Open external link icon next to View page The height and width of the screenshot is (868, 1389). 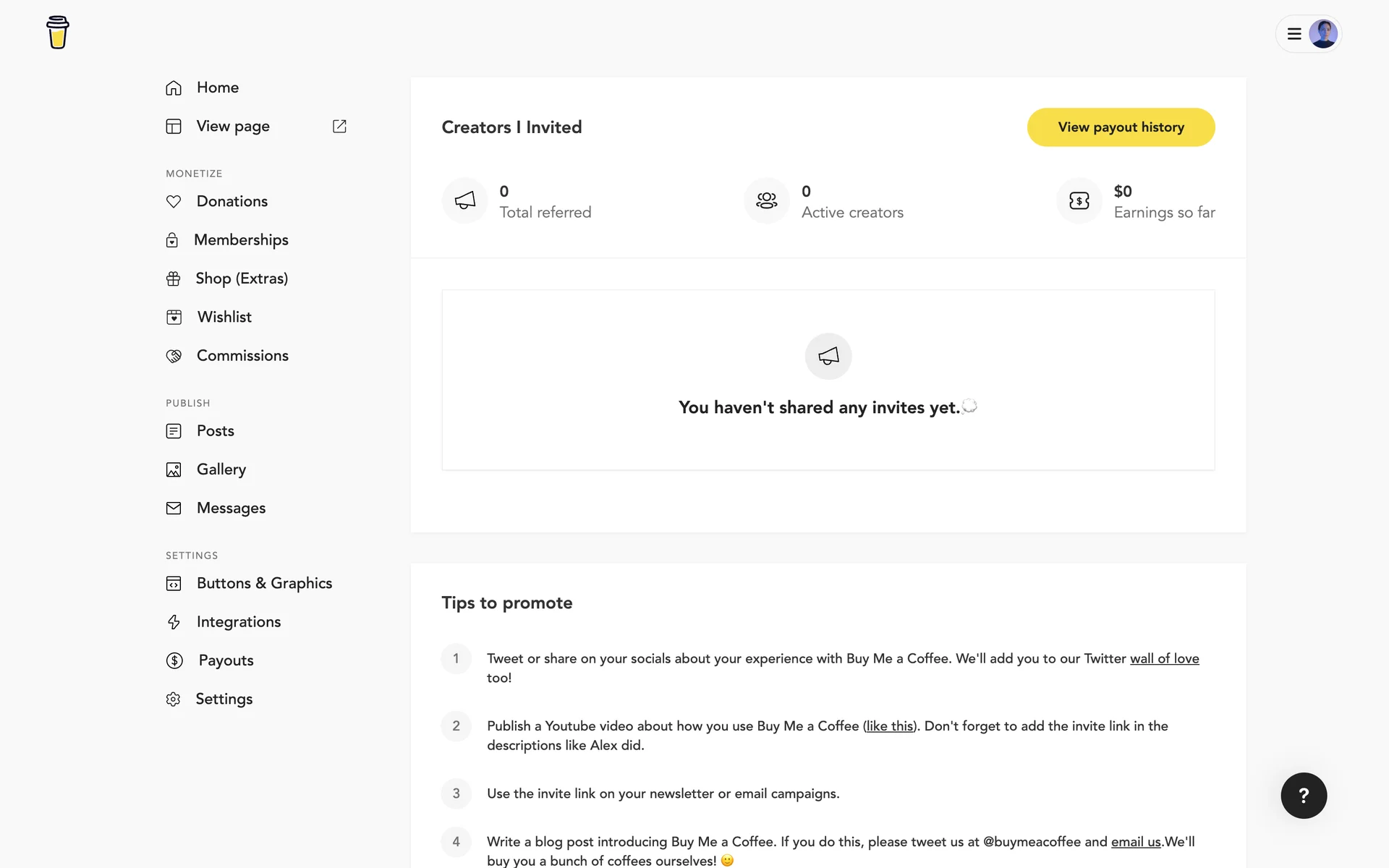pos(339,127)
